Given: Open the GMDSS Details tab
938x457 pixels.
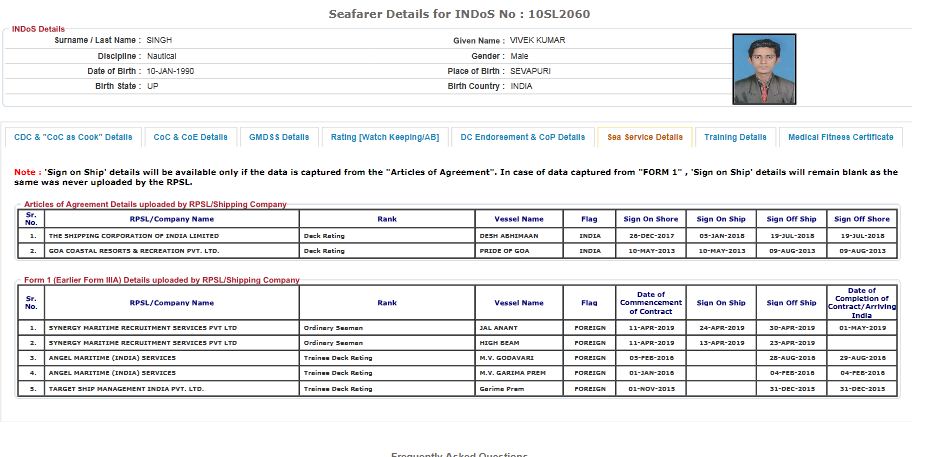Looking at the screenshot, I should coord(279,137).
